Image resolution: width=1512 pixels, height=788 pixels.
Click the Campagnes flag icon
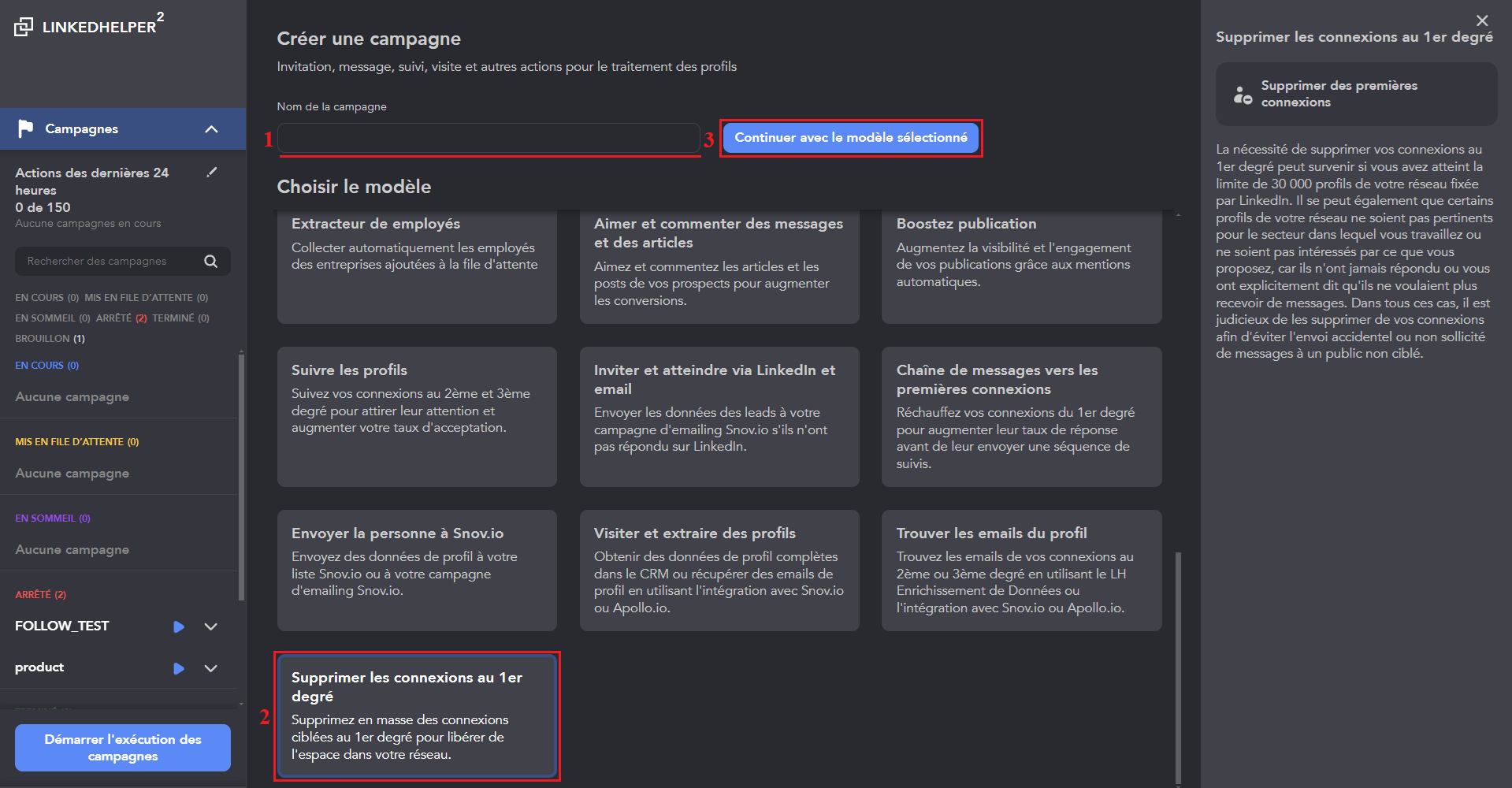[x=26, y=128]
